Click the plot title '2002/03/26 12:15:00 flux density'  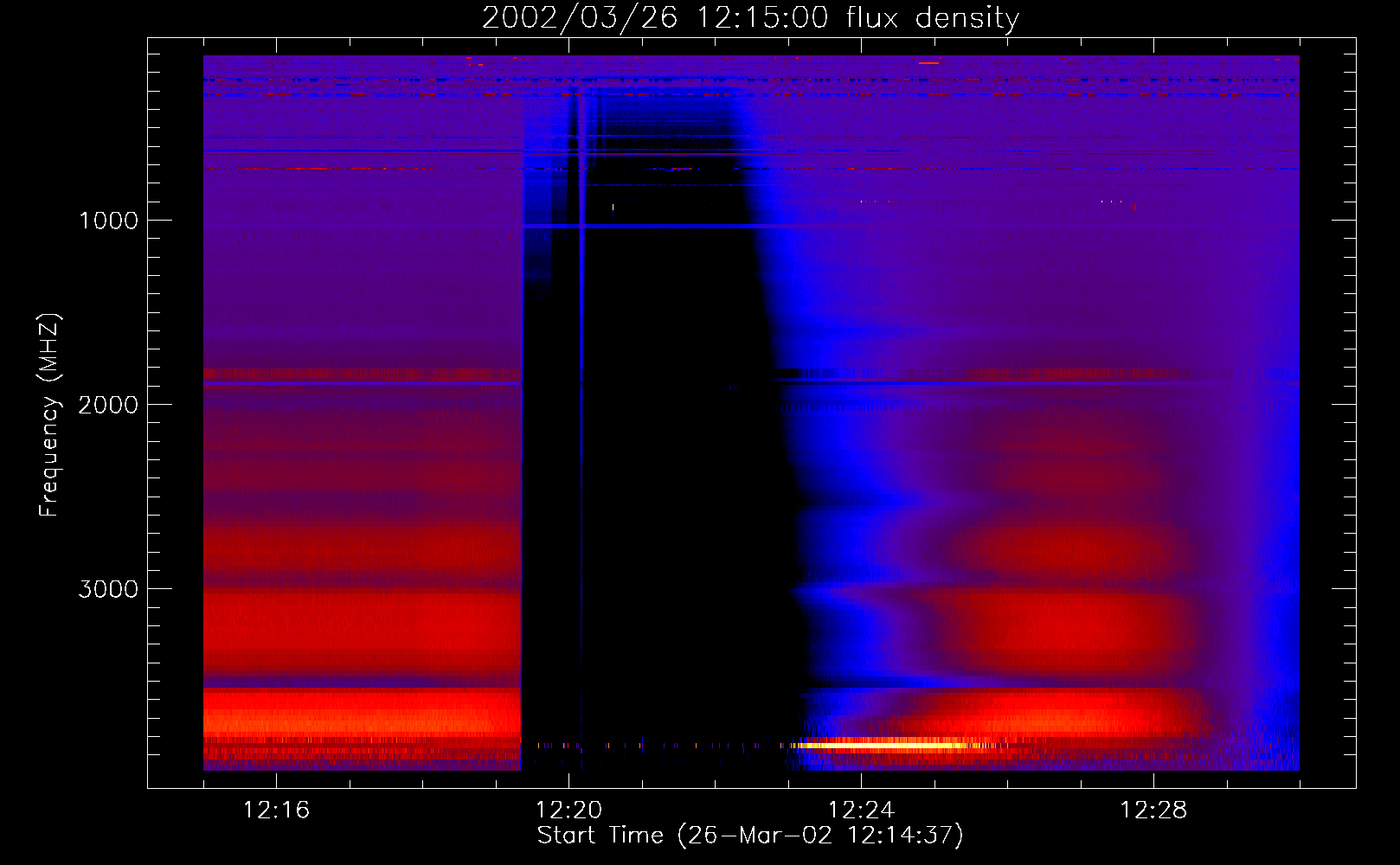tap(750, 17)
